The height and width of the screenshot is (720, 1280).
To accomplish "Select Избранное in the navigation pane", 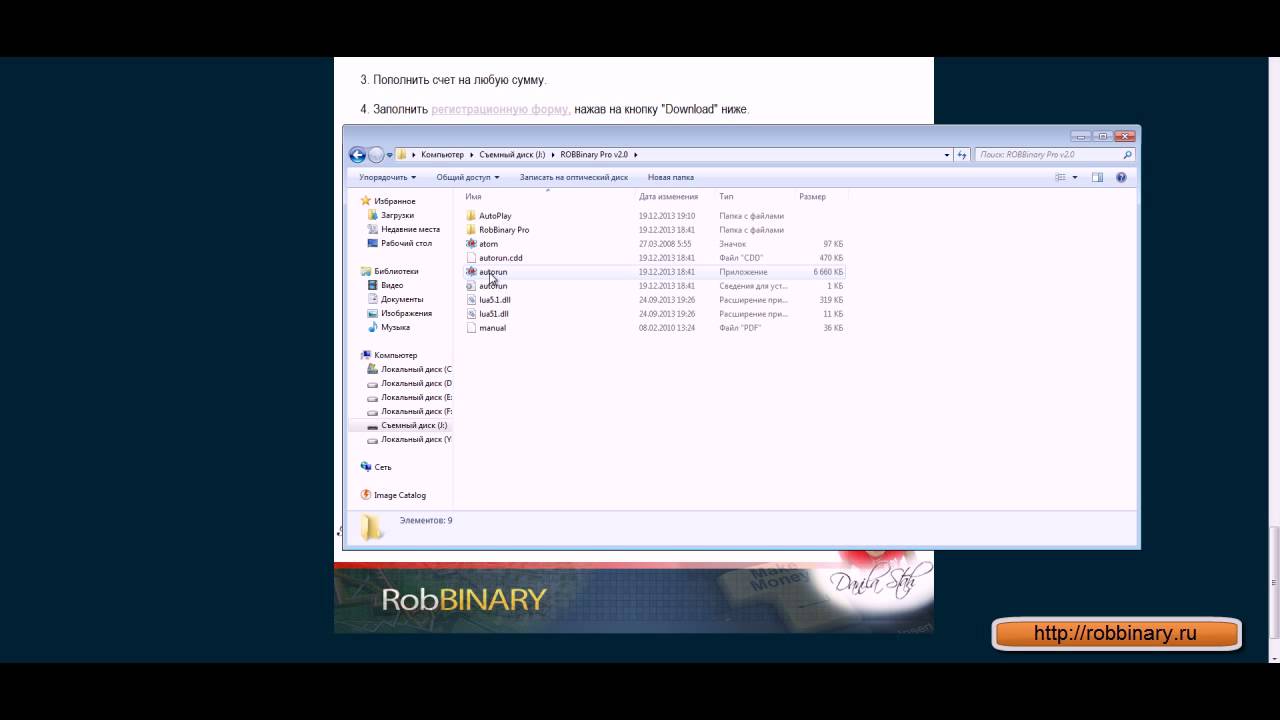I will pos(395,201).
